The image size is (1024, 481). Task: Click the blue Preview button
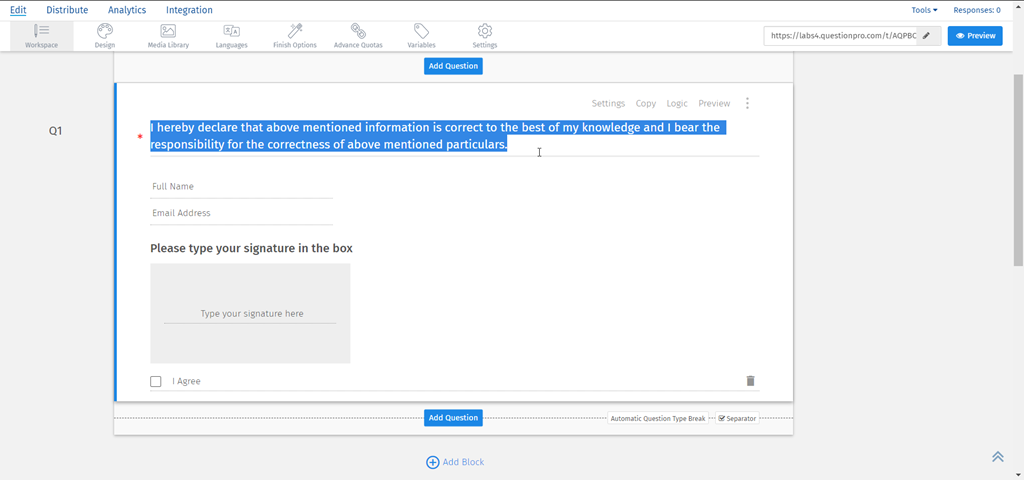coord(975,36)
